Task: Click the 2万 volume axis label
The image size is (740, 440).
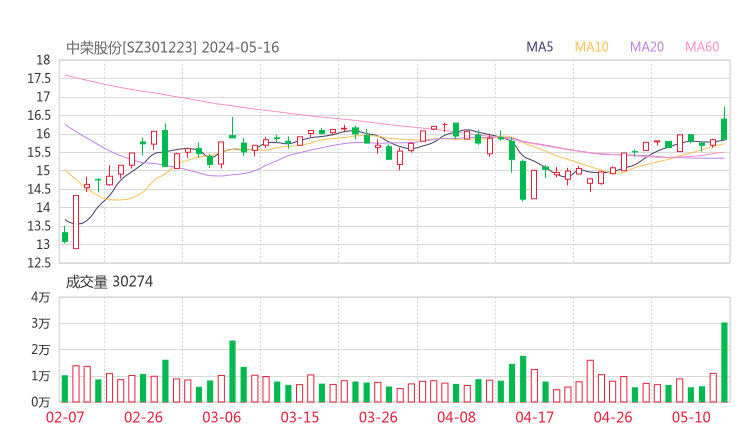Action: [41, 350]
